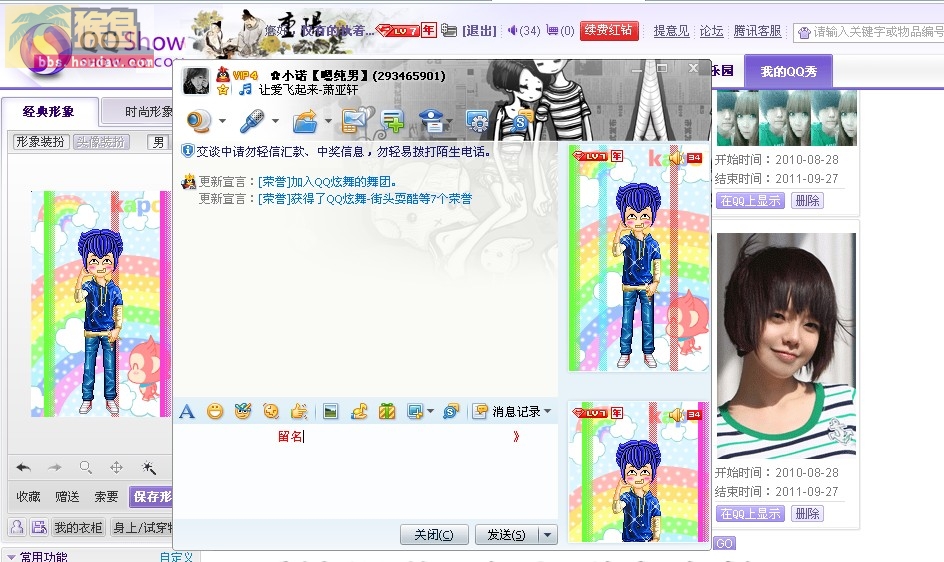Insert a picture into the chat
The height and width of the screenshot is (562, 944).
[x=331, y=411]
